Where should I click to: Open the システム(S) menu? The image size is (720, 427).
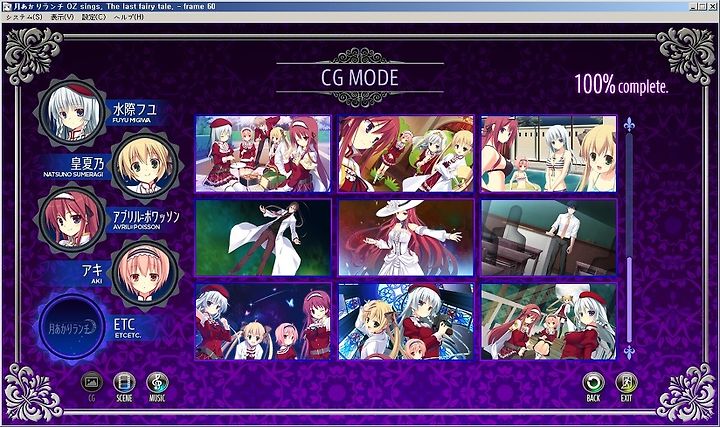[x=24, y=17]
